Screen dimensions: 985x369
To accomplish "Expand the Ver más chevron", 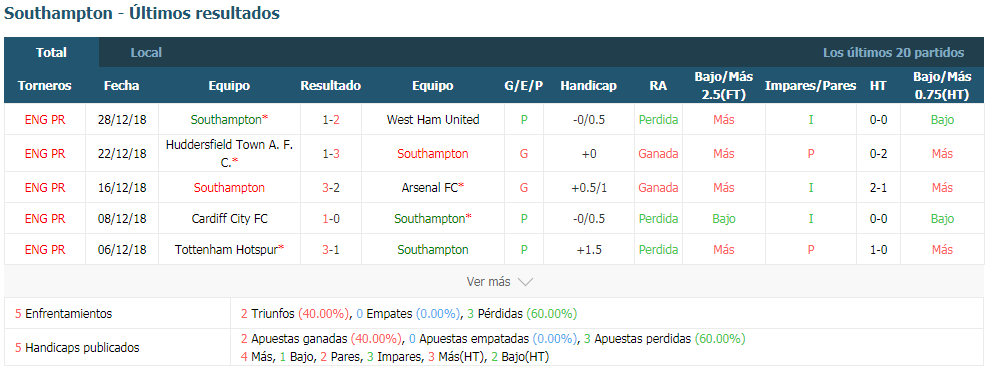I will click(525, 282).
